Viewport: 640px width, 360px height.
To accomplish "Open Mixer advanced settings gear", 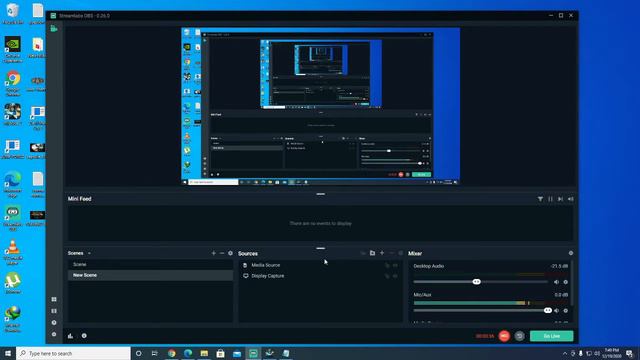I will coord(571,253).
